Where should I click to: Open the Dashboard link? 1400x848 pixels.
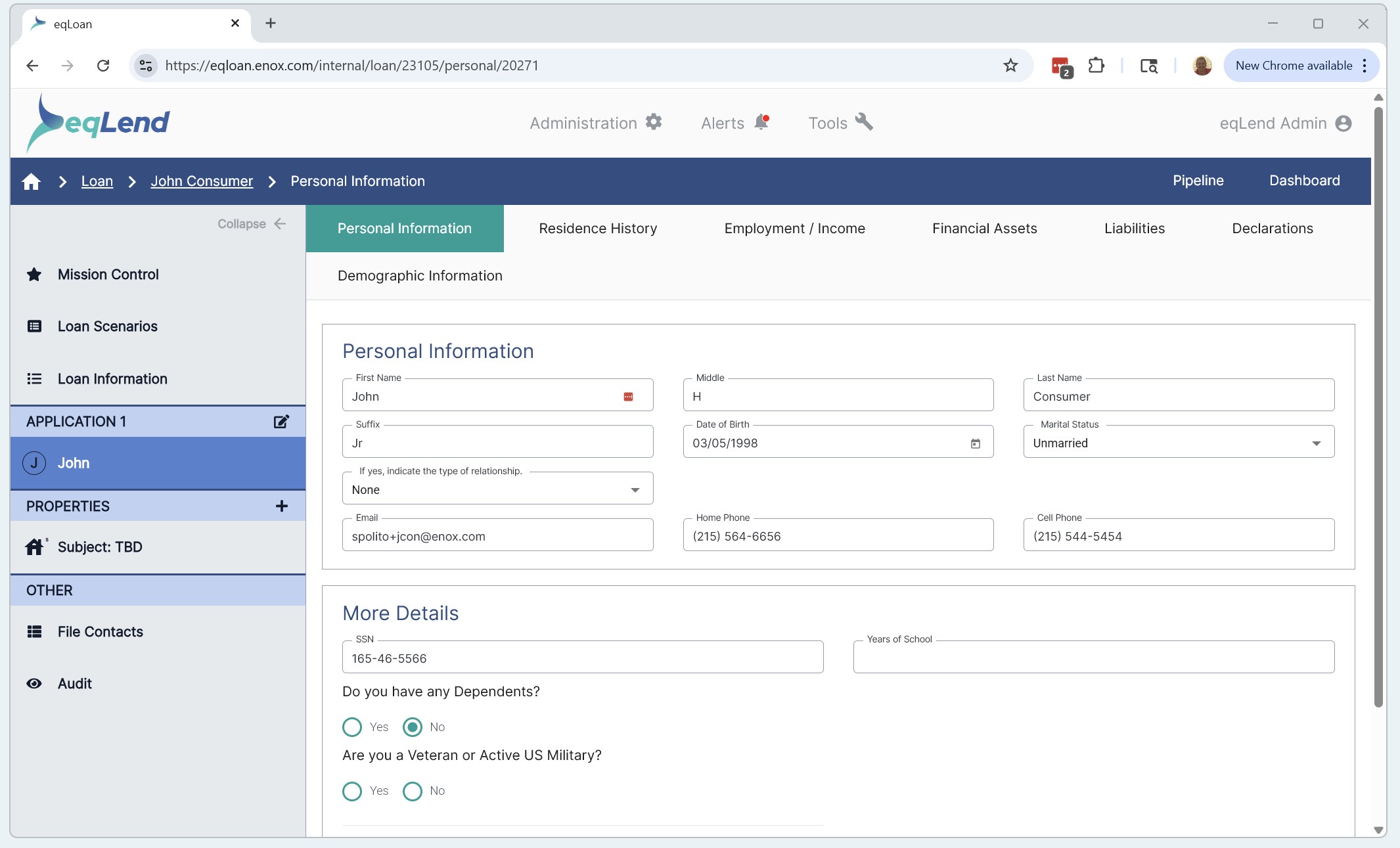pos(1305,181)
